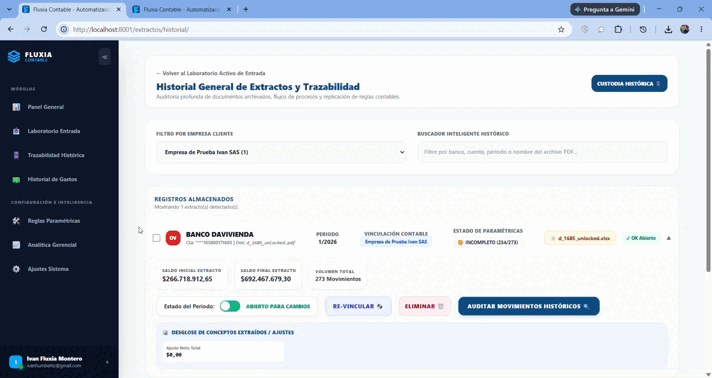Screen dimensions: 712x378
Task: Click the ELIMINAR button
Action: point(424,306)
